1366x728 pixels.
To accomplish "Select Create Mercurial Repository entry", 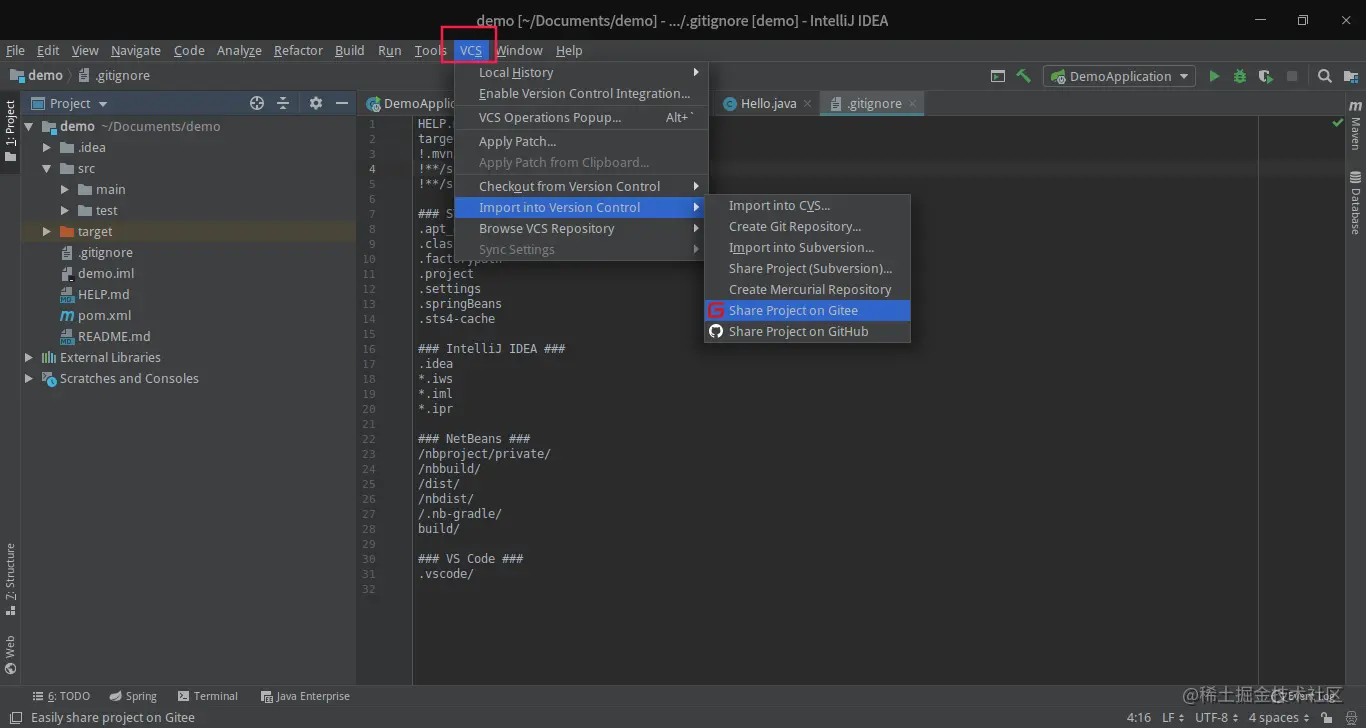I will (808, 290).
